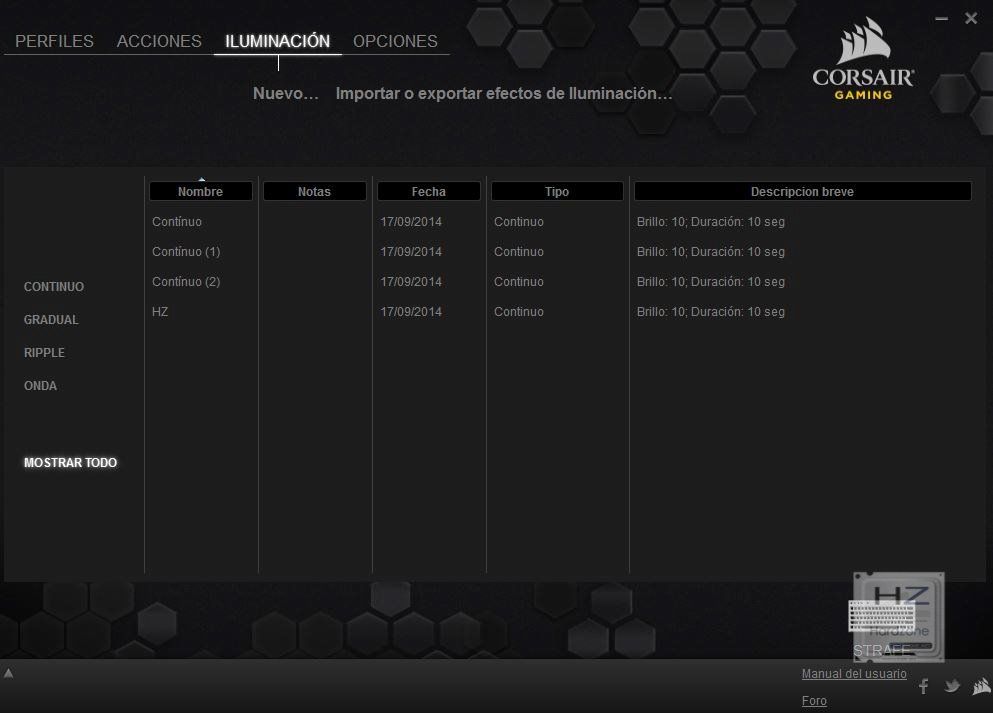
Task: Click the Corsair Gaming logo
Action: point(863,59)
